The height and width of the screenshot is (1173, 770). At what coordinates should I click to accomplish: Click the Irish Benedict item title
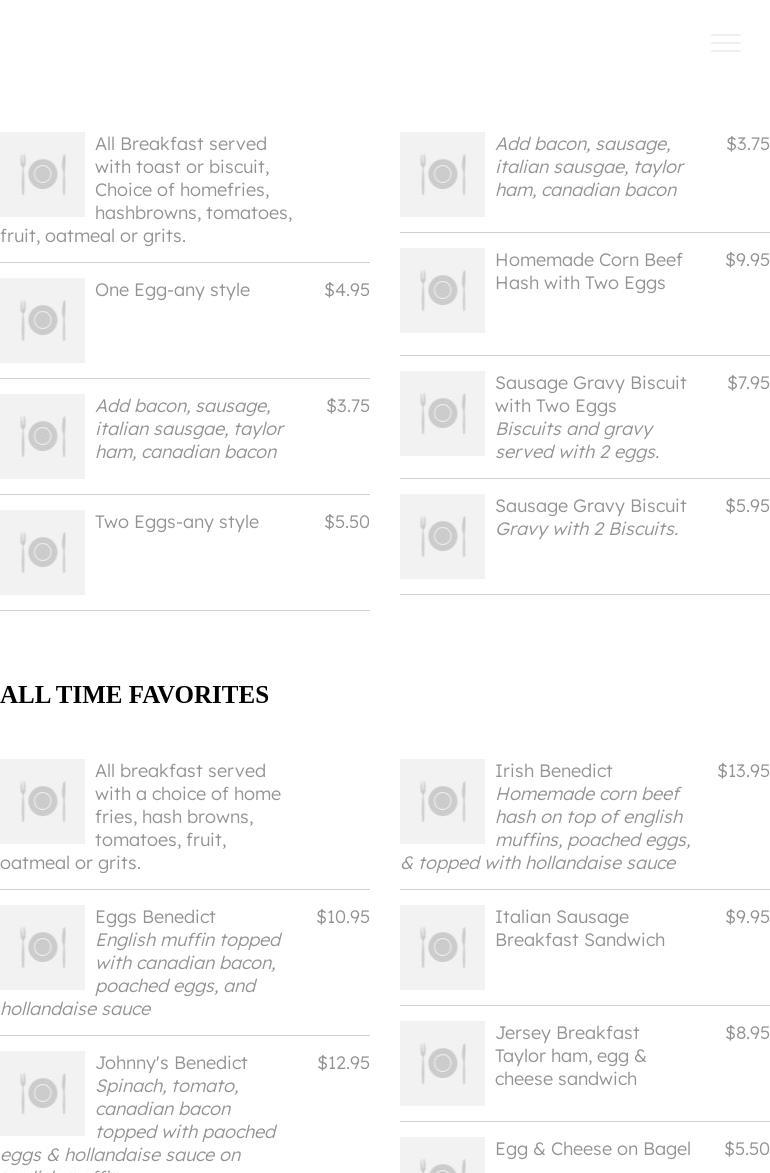click(553, 771)
